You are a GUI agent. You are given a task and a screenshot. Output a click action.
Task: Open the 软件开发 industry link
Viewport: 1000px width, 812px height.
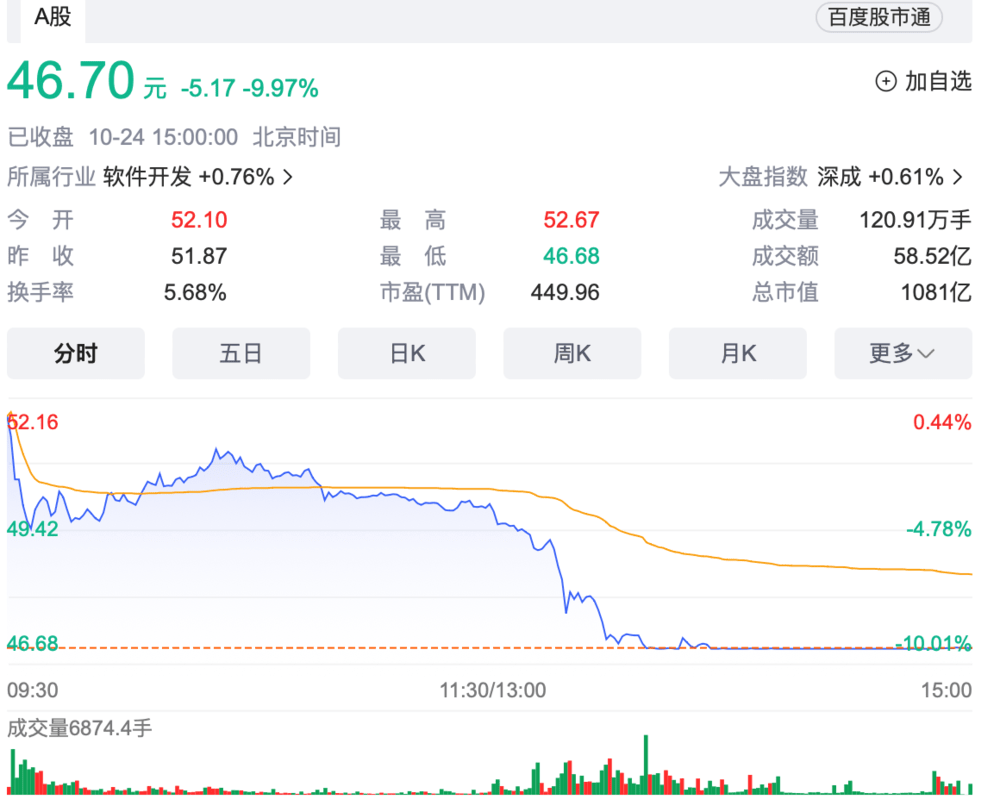pos(147,177)
